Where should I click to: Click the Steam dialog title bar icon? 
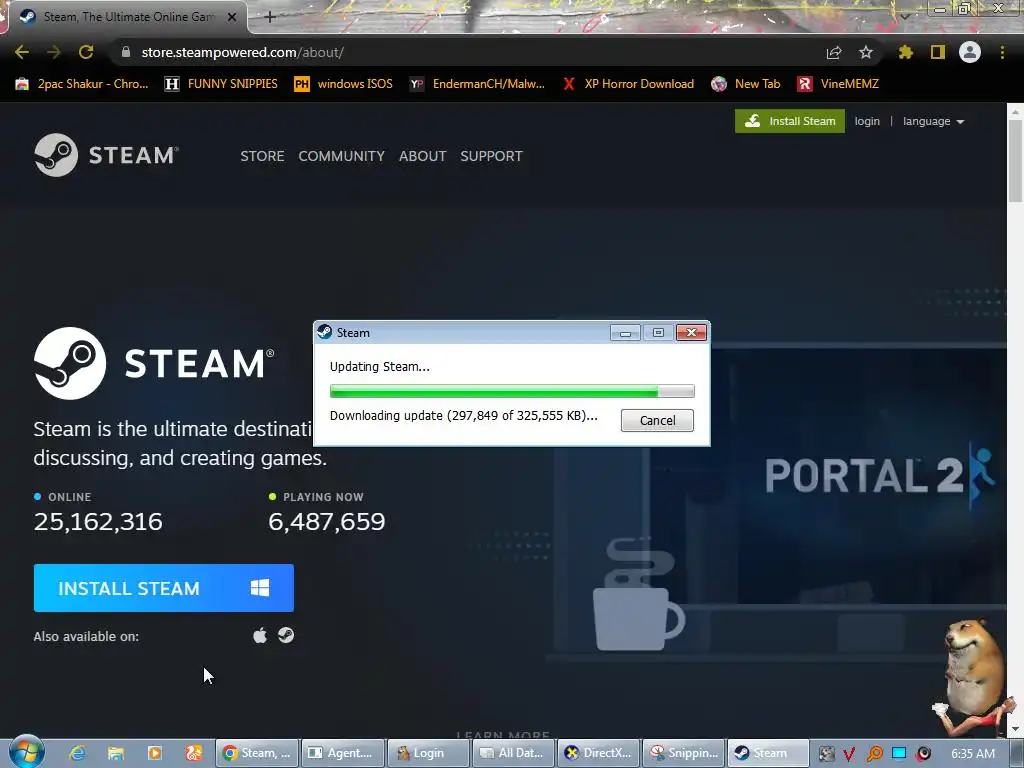coord(325,332)
